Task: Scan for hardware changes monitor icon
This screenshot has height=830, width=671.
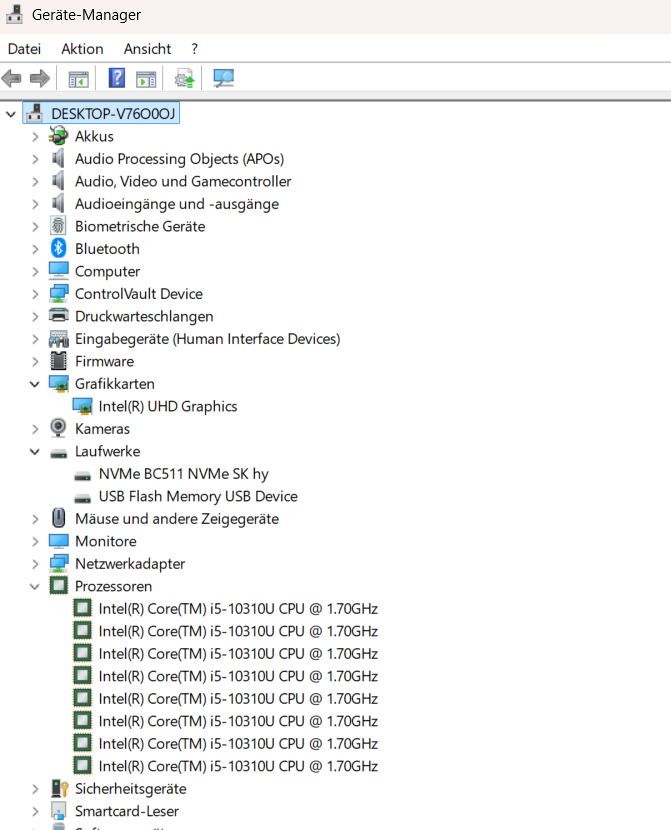Action: [223, 78]
